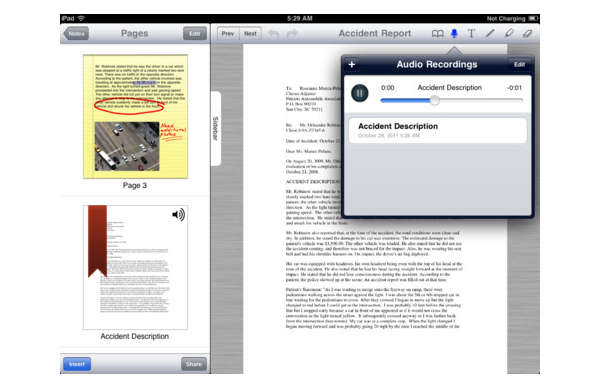This screenshot has height=387, width=600.
Task: Go to the next page with Next
Action: pos(250,34)
